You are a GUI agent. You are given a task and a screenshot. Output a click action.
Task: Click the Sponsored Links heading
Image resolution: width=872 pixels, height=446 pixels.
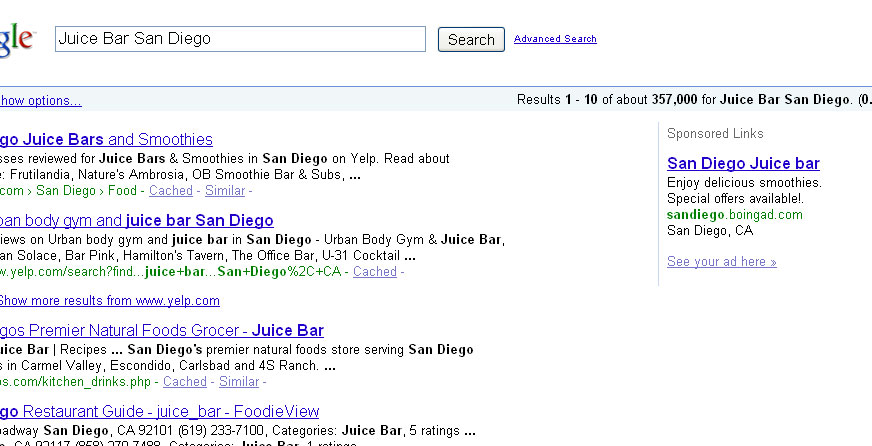click(x=715, y=133)
